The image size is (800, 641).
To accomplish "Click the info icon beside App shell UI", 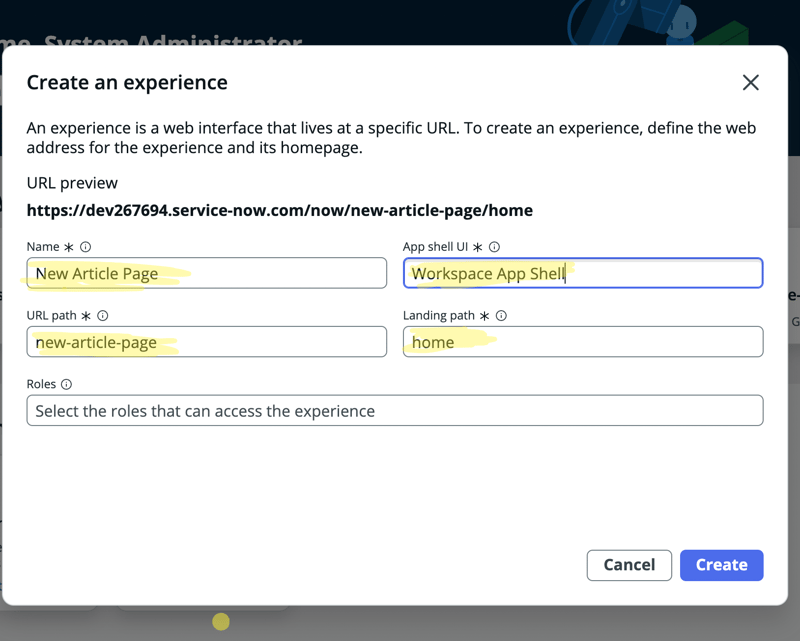I will 494,247.
